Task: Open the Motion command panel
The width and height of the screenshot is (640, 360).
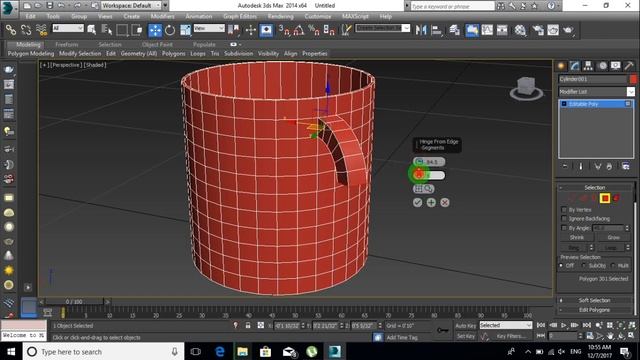Action: 602,66
